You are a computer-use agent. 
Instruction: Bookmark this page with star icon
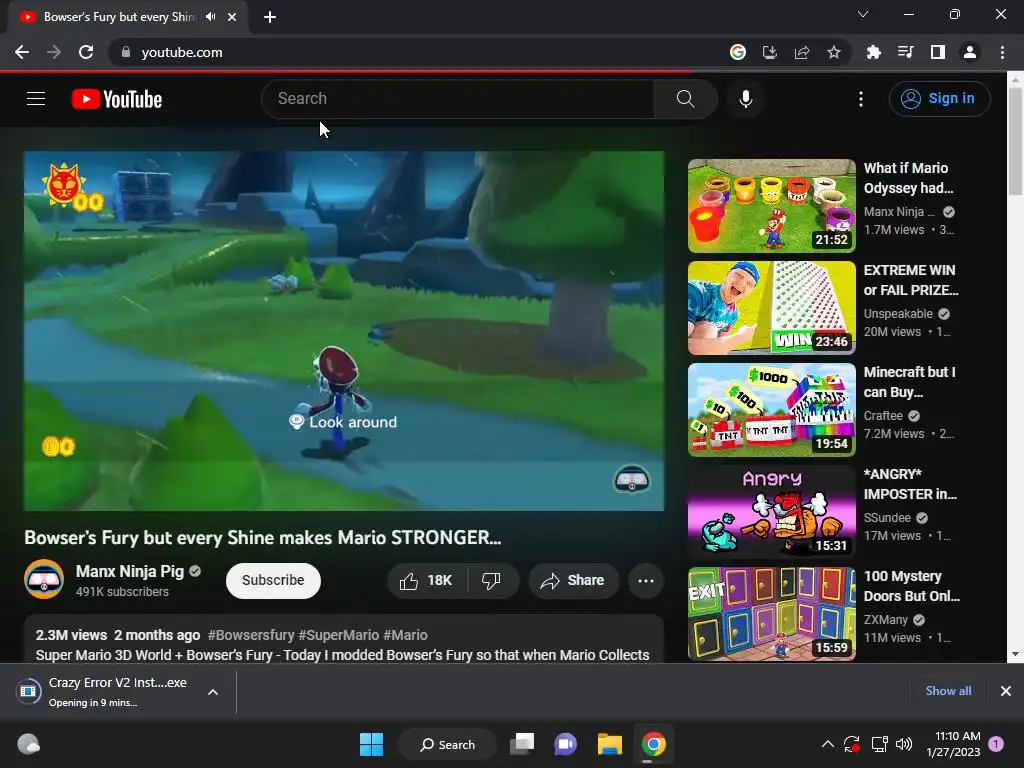click(x=834, y=52)
